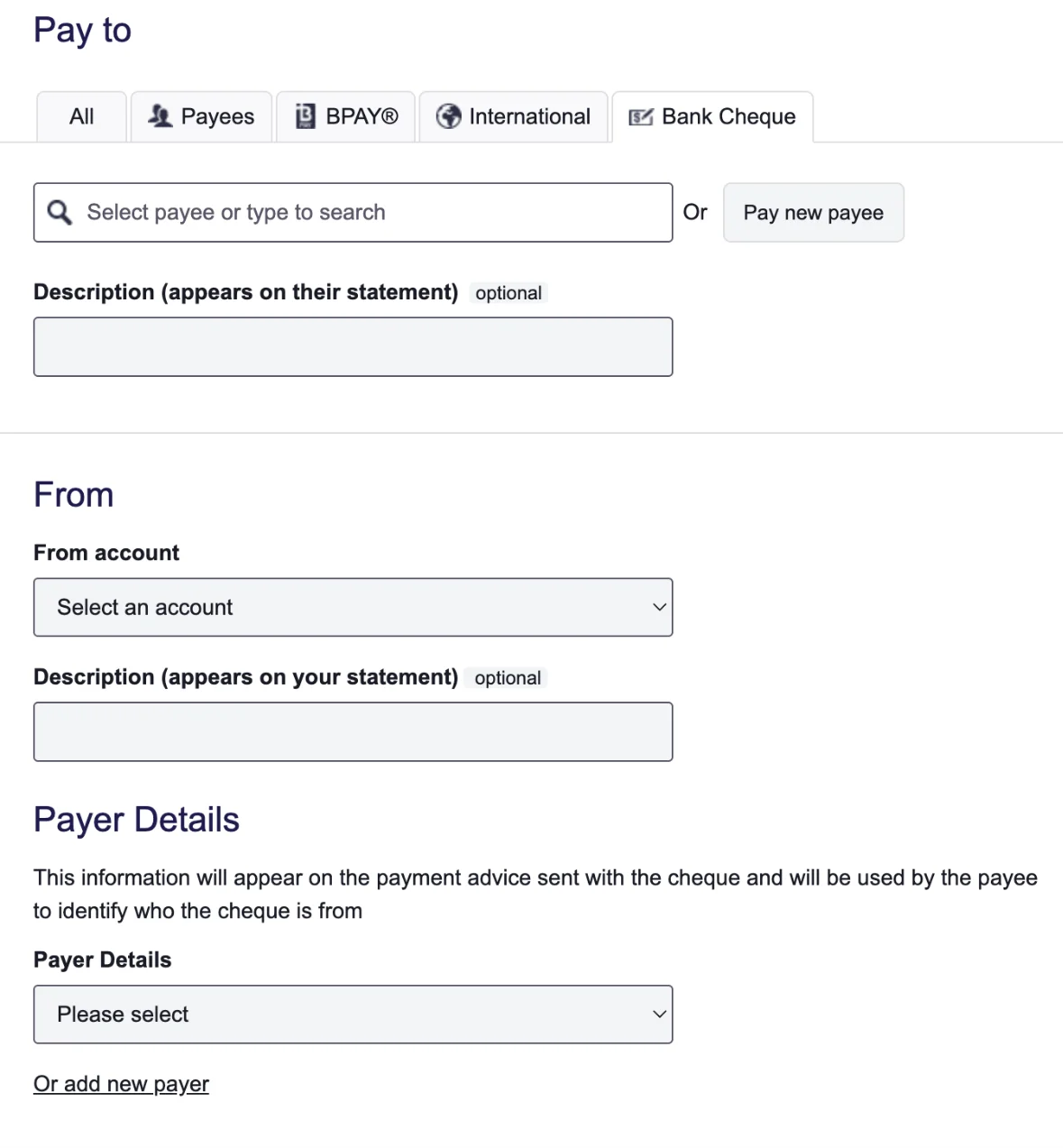Screen dimensions: 1063x1148
Task: Expand the Select an account chevron
Action: tap(658, 607)
